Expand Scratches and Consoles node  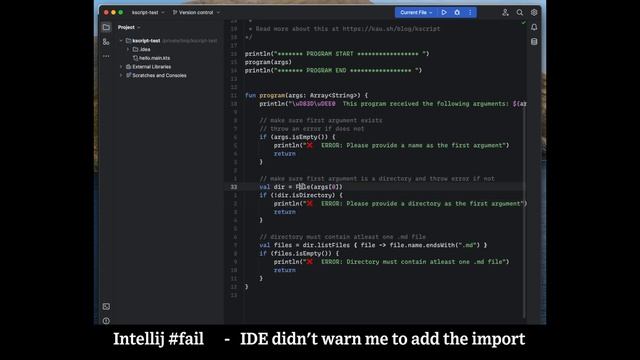coord(121,76)
